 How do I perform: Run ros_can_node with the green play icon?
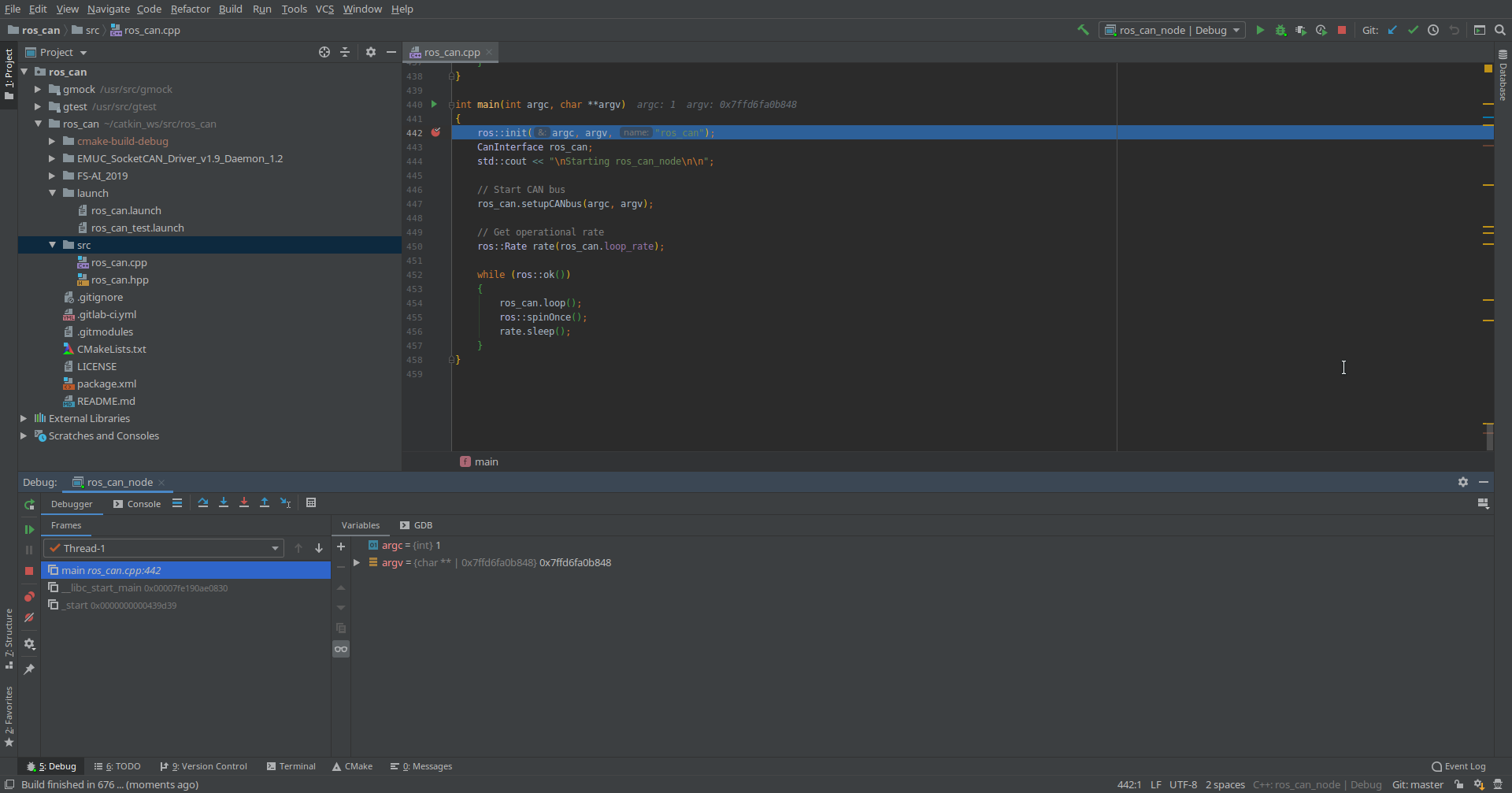tap(1260, 30)
